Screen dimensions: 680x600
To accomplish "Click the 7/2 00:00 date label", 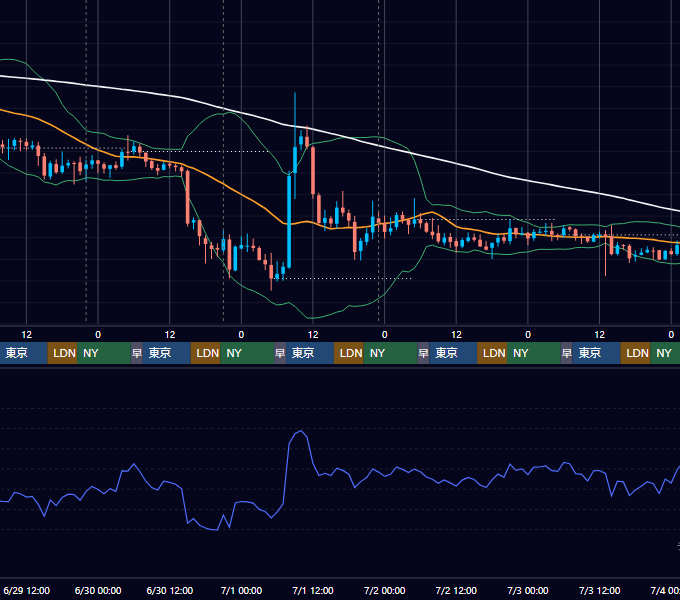I will (x=384, y=590).
